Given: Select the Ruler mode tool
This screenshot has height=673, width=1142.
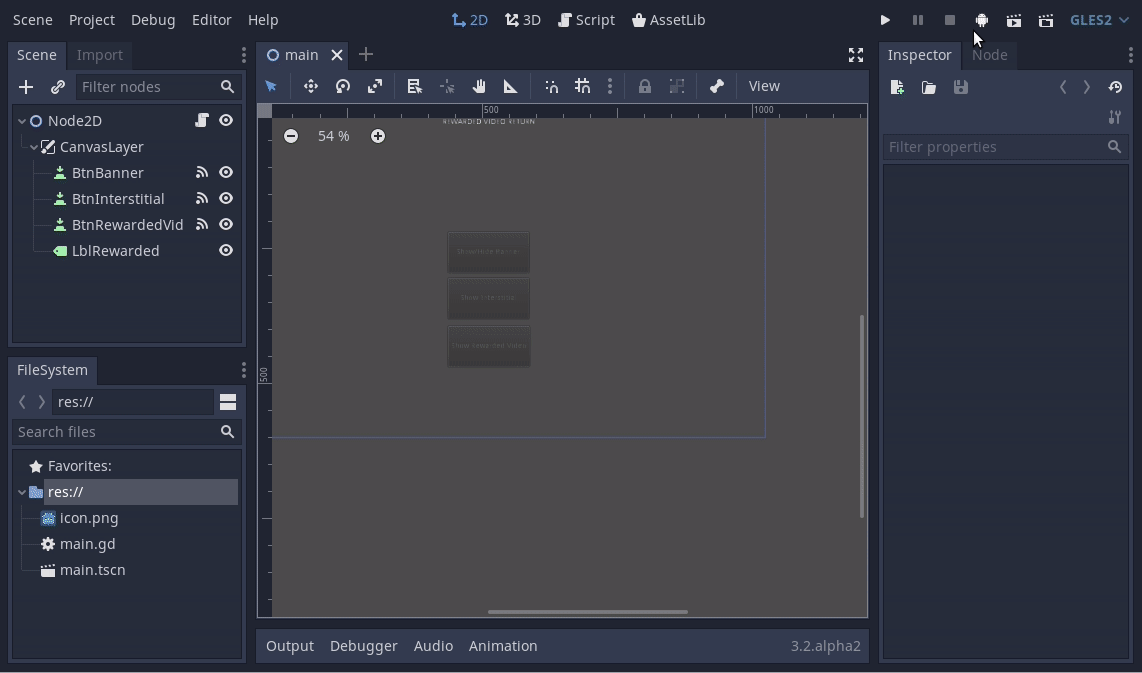Looking at the screenshot, I should (510, 86).
